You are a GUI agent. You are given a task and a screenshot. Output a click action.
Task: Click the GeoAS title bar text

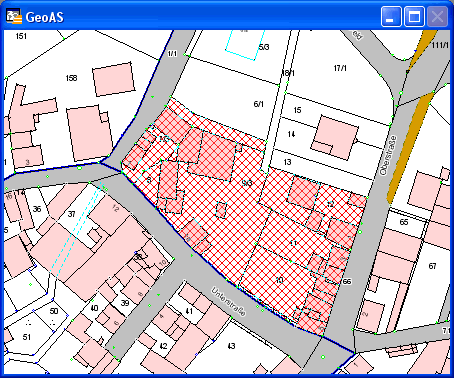pos(45,17)
